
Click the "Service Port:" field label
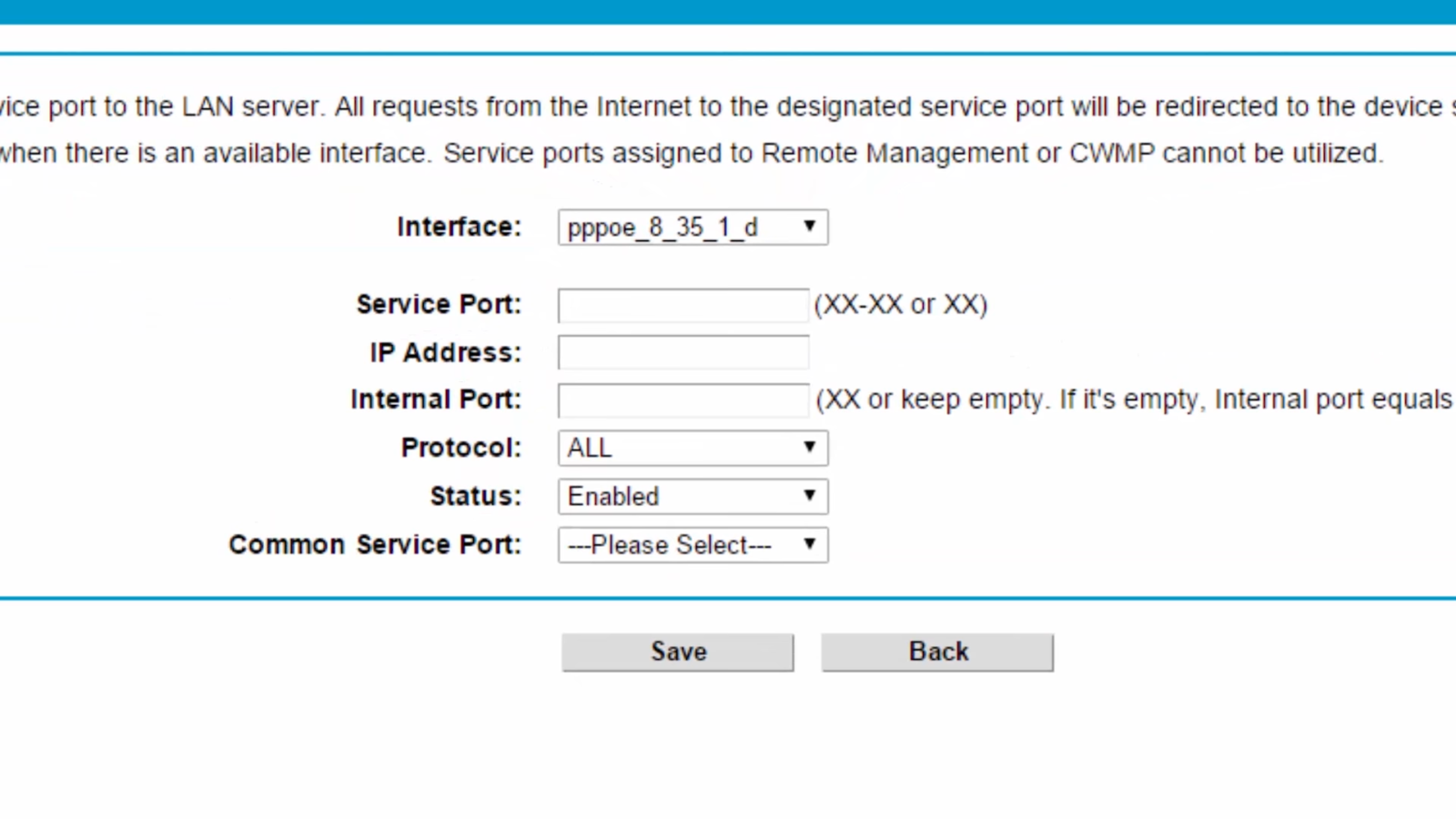click(439, 304)
